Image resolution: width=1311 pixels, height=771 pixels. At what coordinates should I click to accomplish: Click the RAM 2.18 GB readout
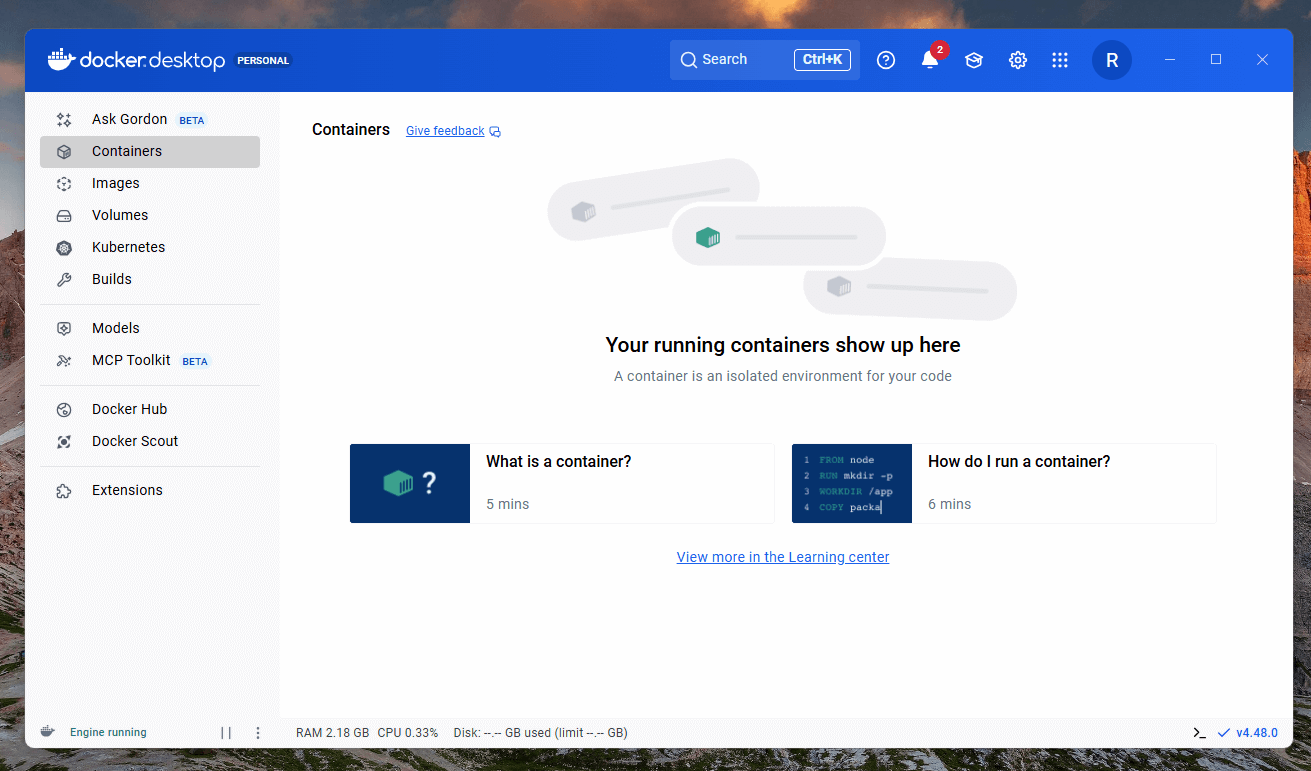(332, 733)
